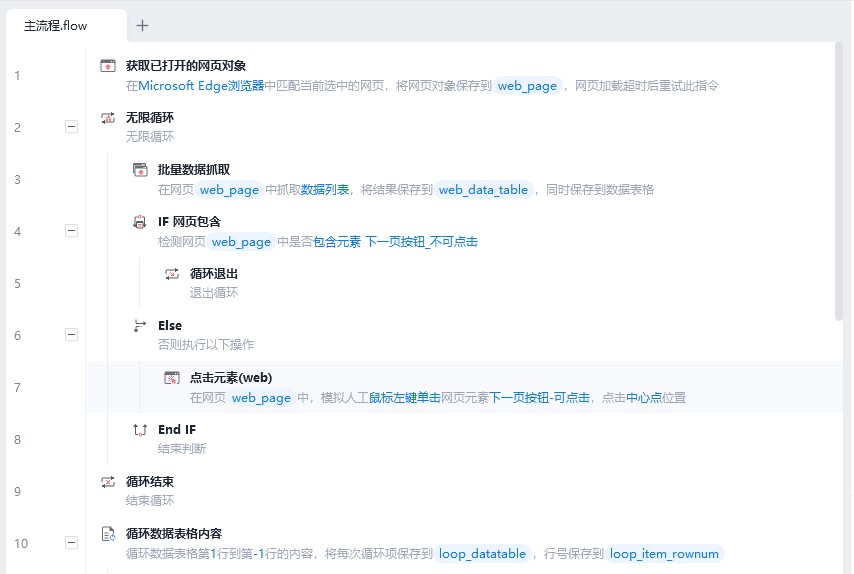854x574 pixels.
Task: Switch to the 主流程.flow tab
Action: pos(56,26)
